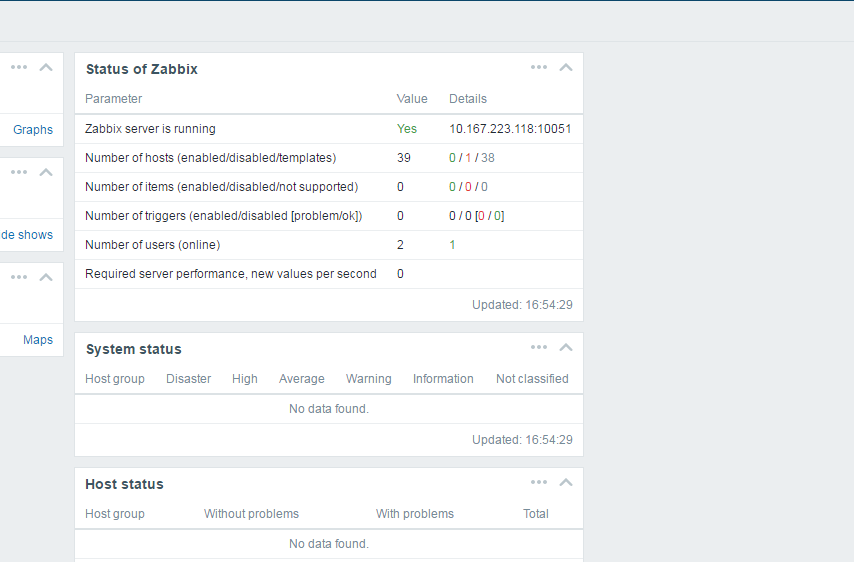Viewport: 854px width, 562px height.
Task: Click the Average severity column header
Action: (x=302, y=379)
